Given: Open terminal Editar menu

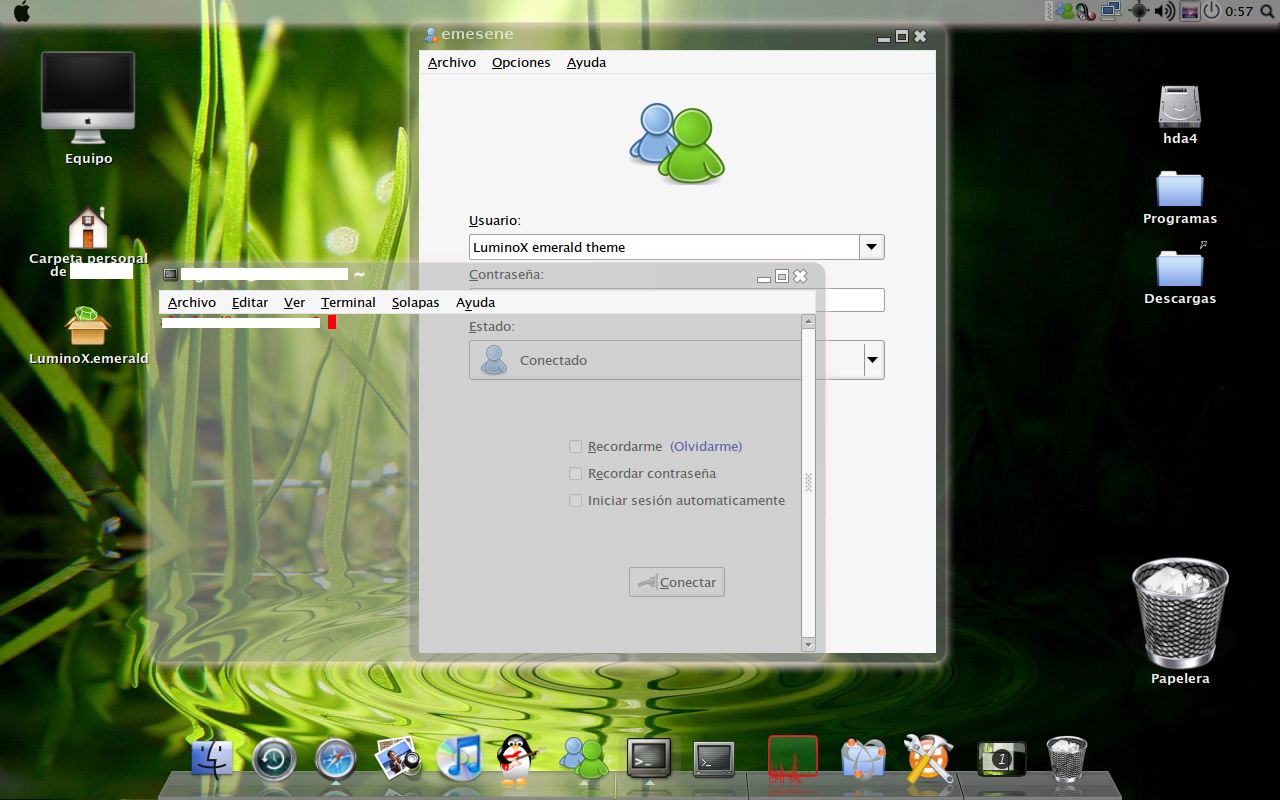Looking at the screenshot, I should [250, 302].
